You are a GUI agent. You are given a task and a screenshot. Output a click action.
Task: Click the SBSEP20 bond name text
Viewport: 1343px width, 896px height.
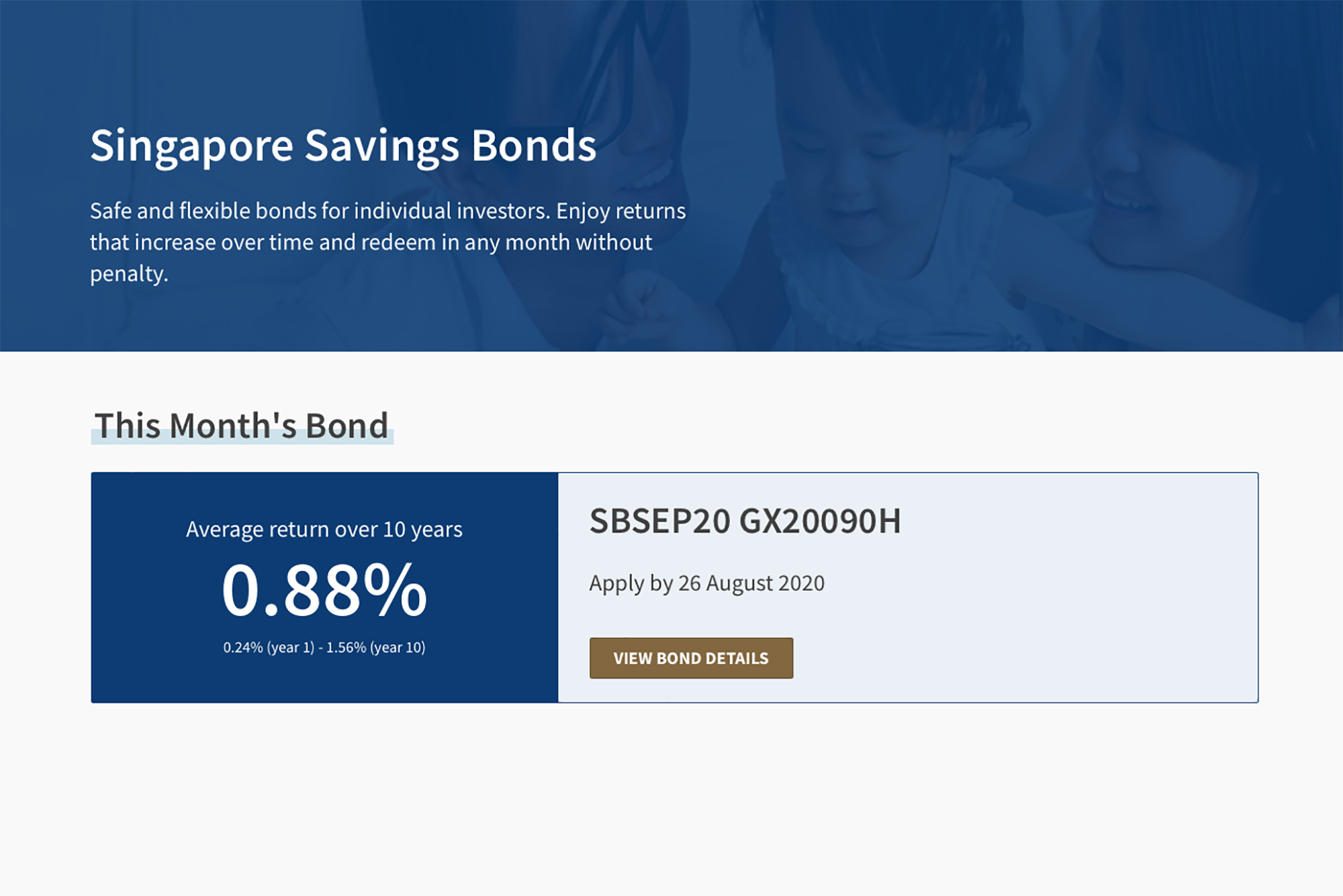659,521
